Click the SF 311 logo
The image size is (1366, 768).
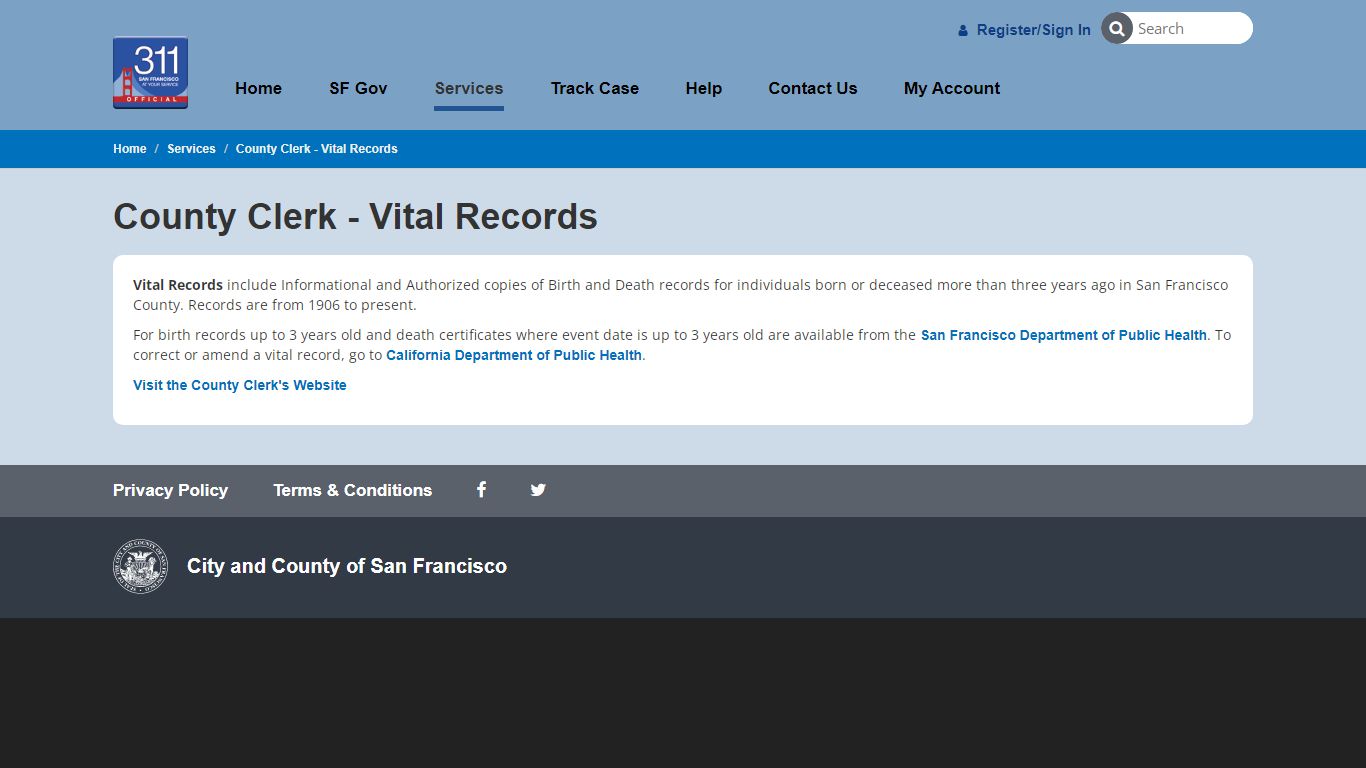(x=150, y=72)
